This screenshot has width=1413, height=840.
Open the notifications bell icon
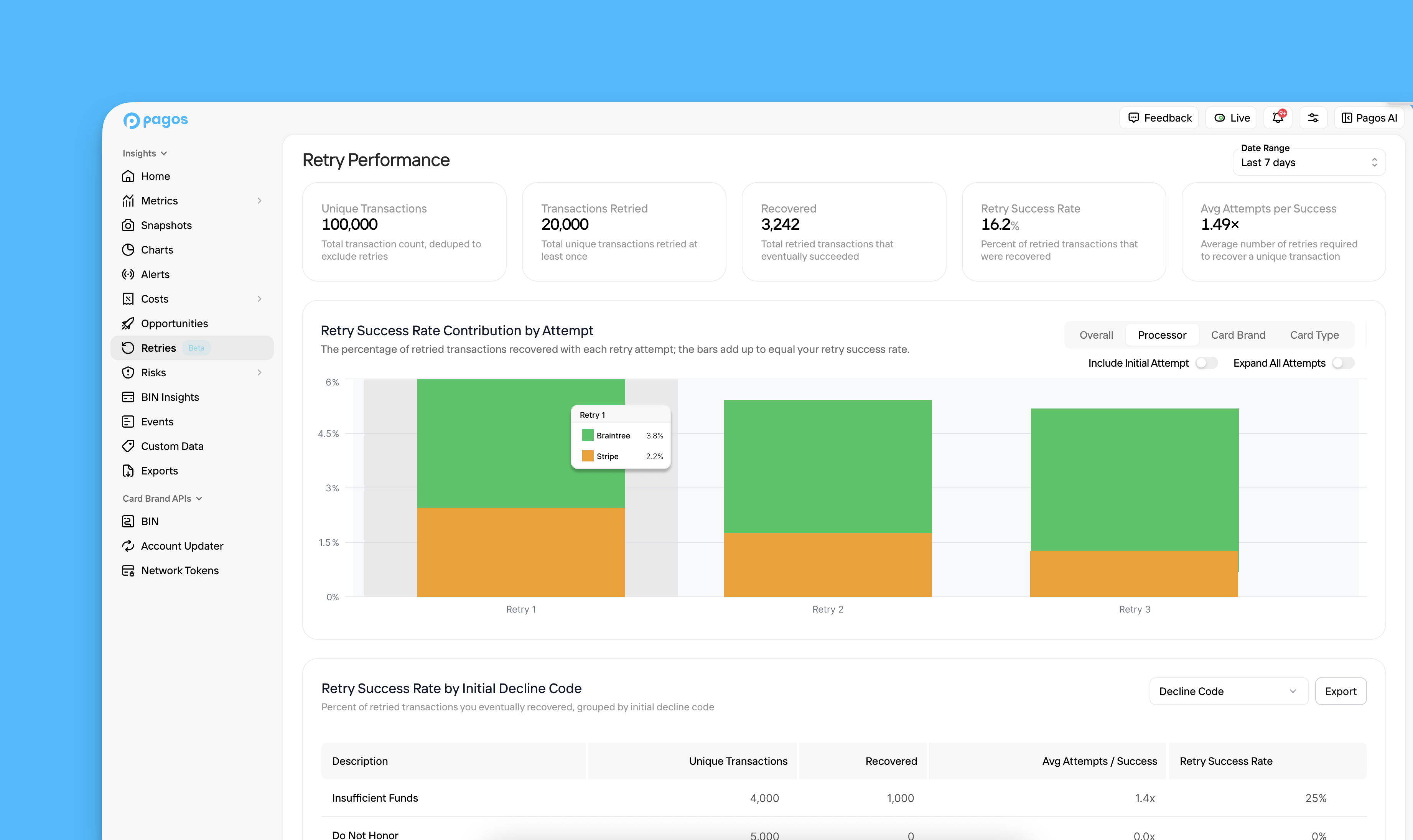click(1278, 118)
